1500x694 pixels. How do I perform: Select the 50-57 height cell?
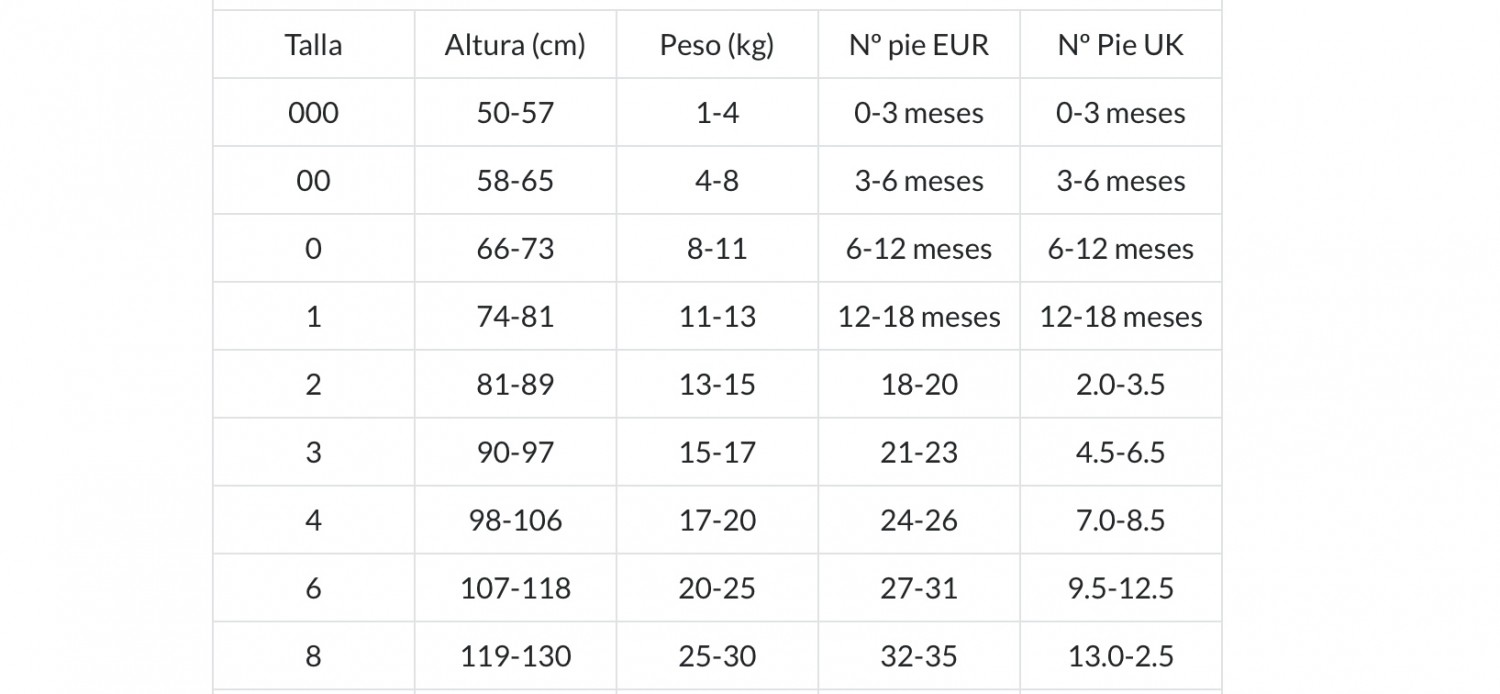point(515,113)
